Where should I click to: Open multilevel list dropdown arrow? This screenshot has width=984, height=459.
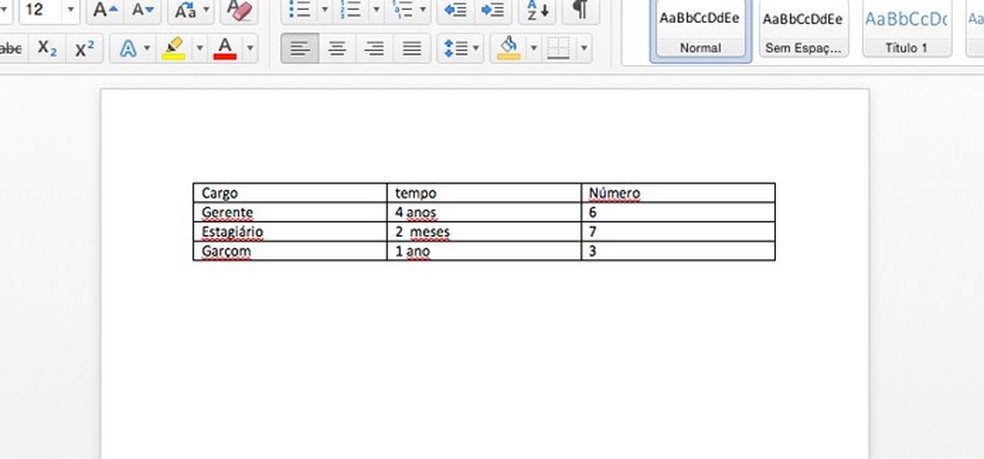[x=423, y=11]
